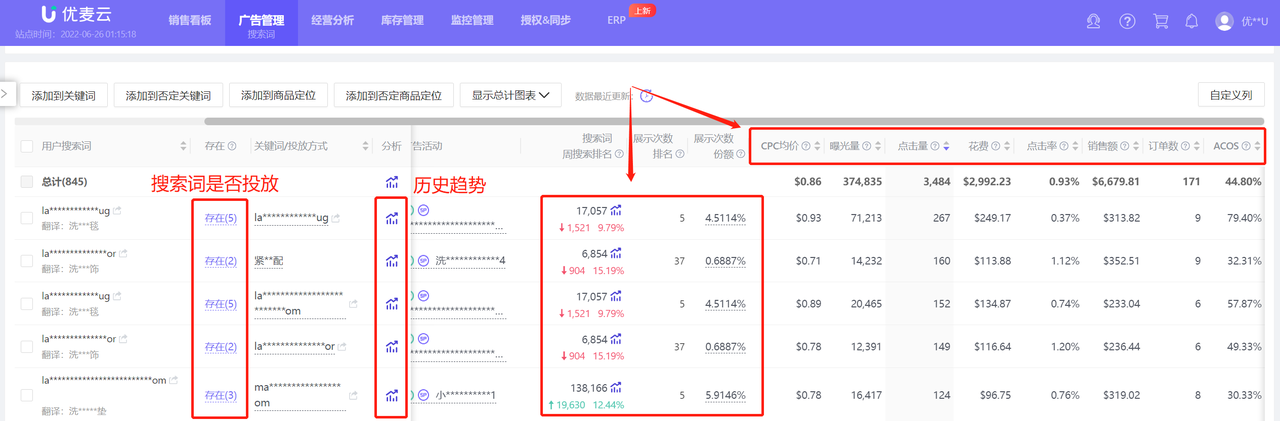Click 添加到商品定位 button
The height and width of the screenshot is (421, 1280).
tap(278, 96)
